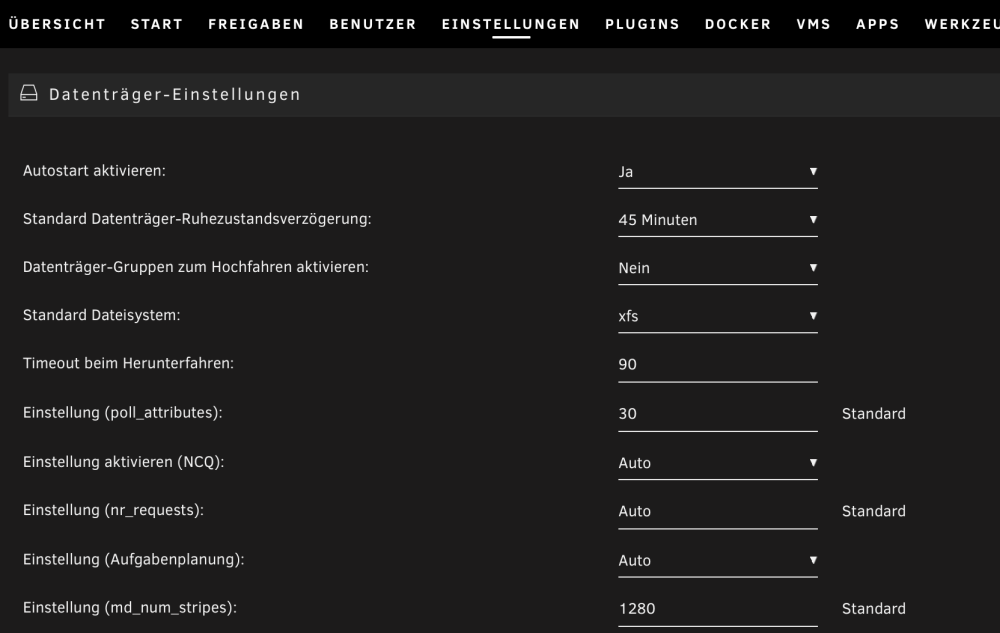Viewport: 1000px width, 633px height.
Task: Click the Autostart aktivieren label
Action: click(x=94, y=171)
